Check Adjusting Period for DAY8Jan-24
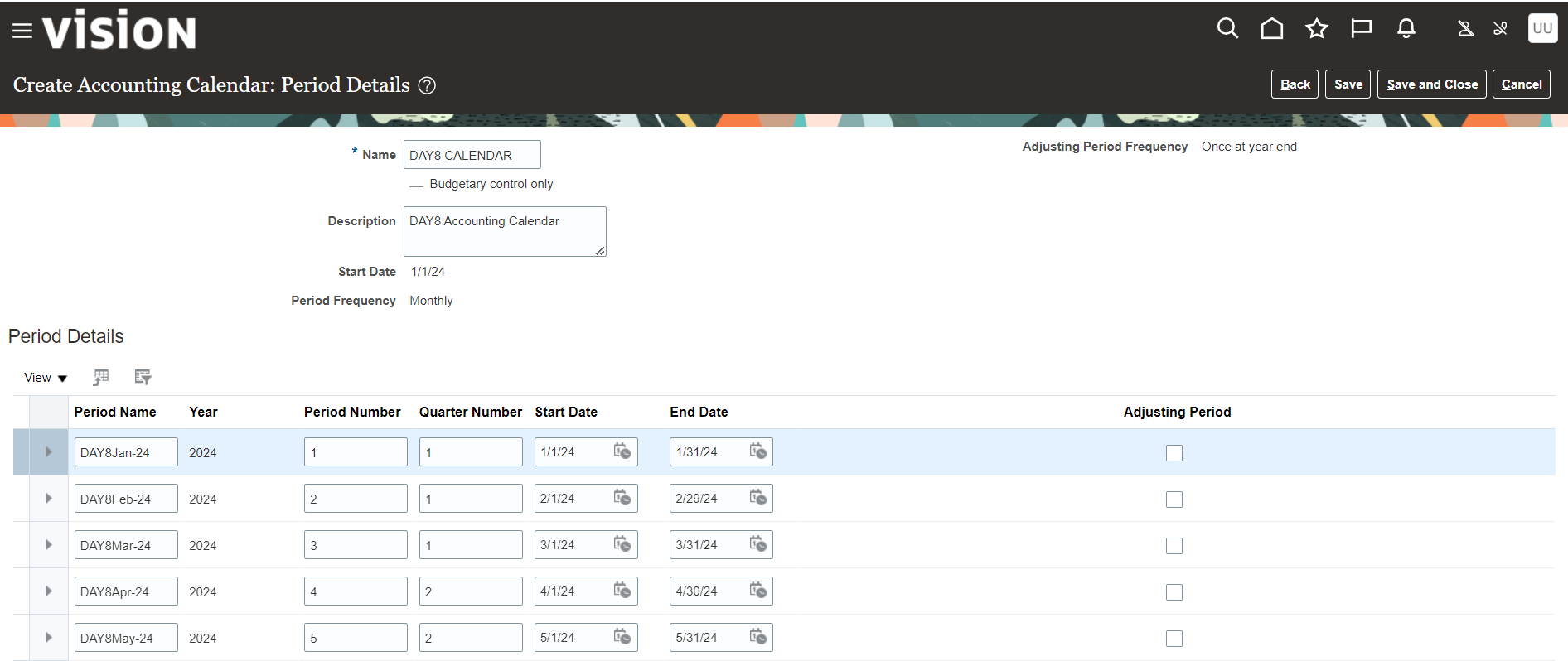This screenshot has width=1568, height=661. [x=1174, y=453]
